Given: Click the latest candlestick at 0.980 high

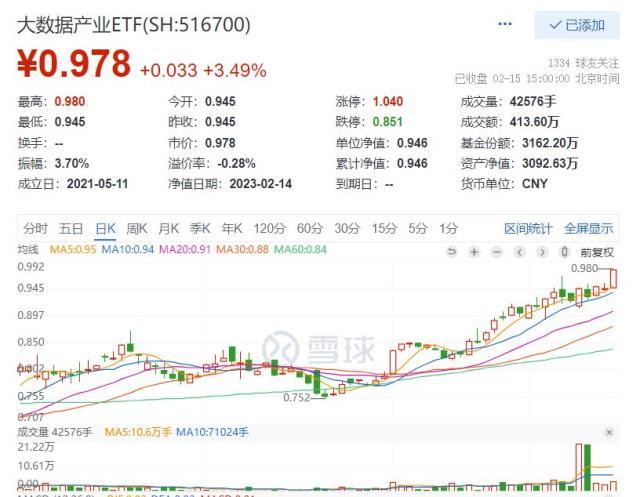Looking at the screenshot, I should click(613, 279).
